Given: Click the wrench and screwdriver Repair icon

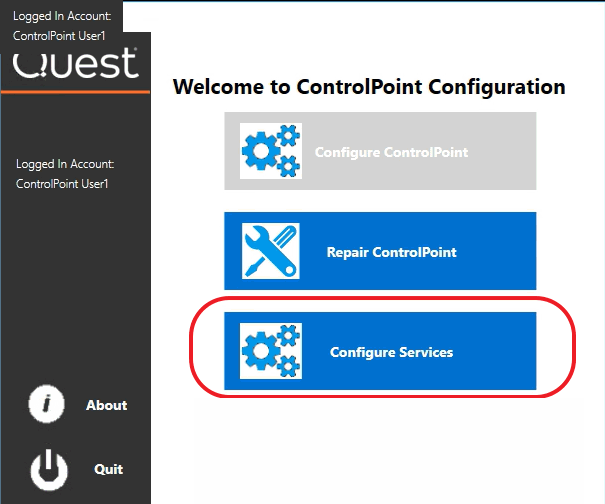Looking at the screenshot, I should (x=271, y=251).
